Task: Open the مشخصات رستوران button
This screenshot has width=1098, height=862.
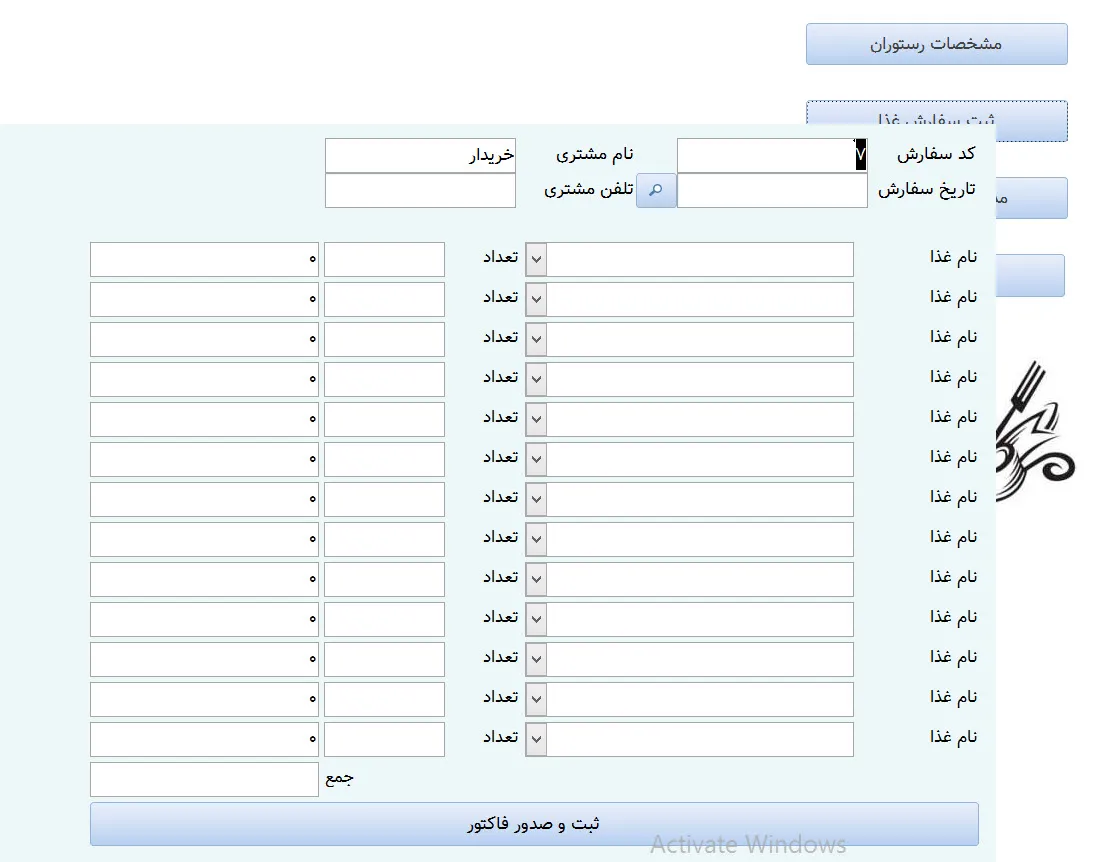Action: coord(936,44)
